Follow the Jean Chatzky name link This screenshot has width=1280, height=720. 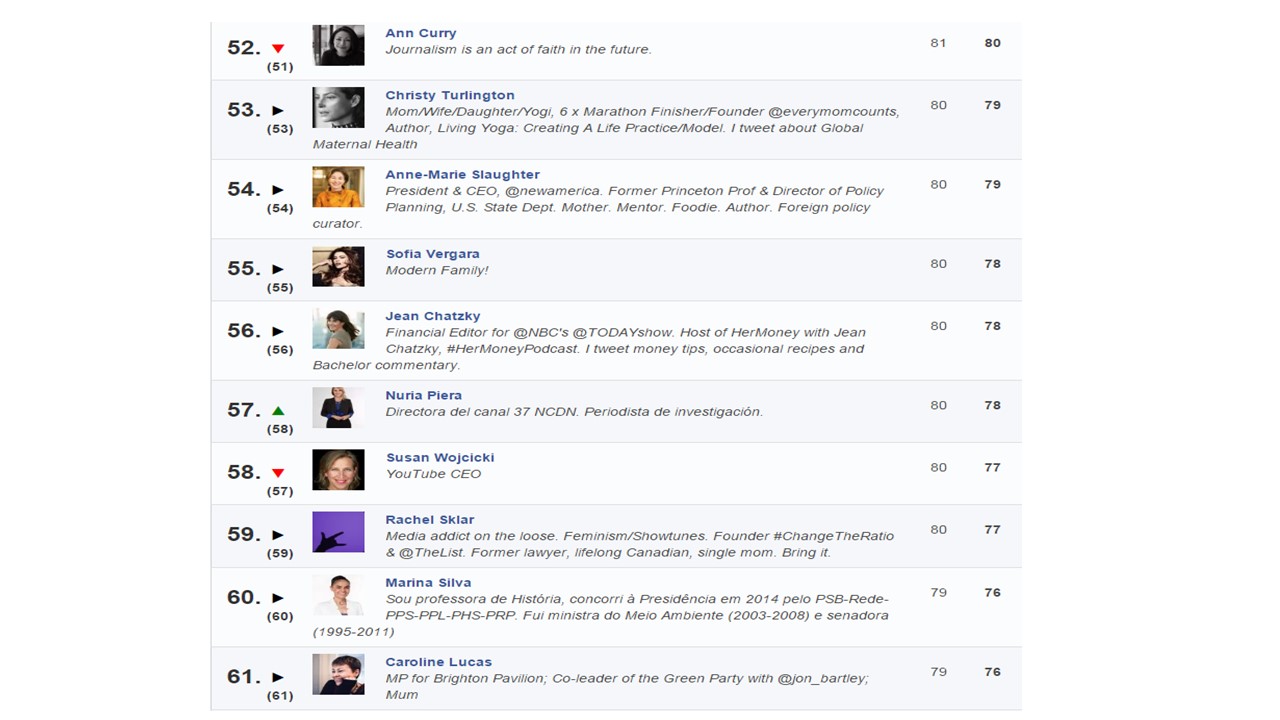[x=432, y=316]
